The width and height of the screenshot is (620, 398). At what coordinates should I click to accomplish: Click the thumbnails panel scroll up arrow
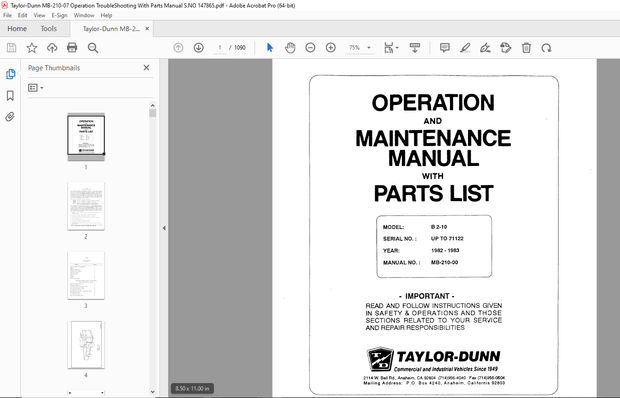point(153,106)
